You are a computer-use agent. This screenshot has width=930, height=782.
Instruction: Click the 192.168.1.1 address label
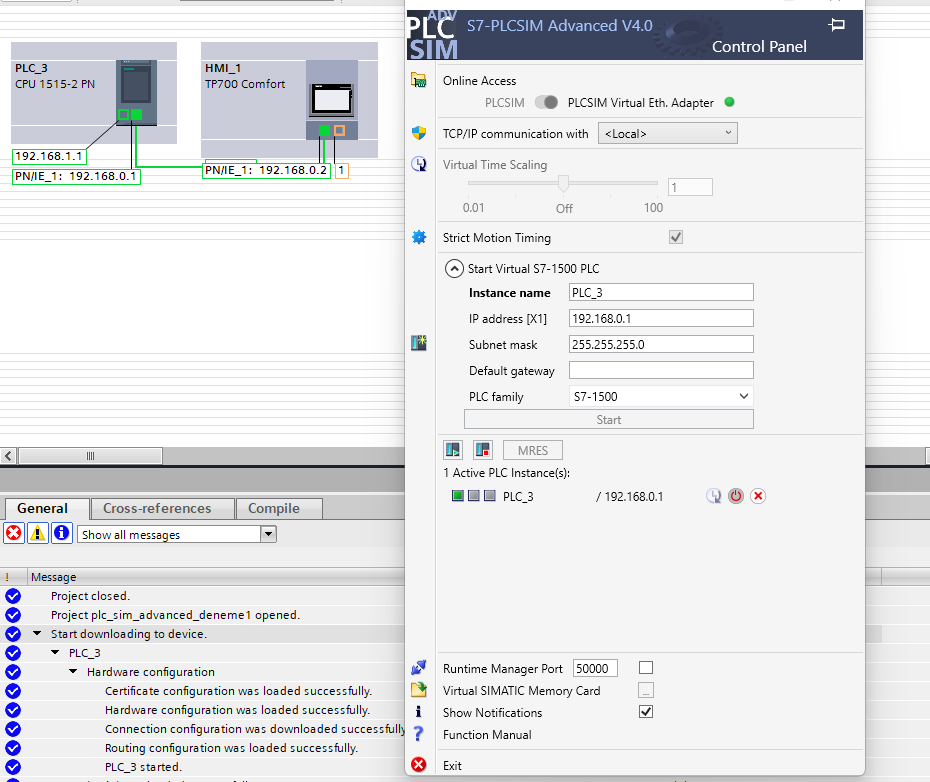pos(49,157)
